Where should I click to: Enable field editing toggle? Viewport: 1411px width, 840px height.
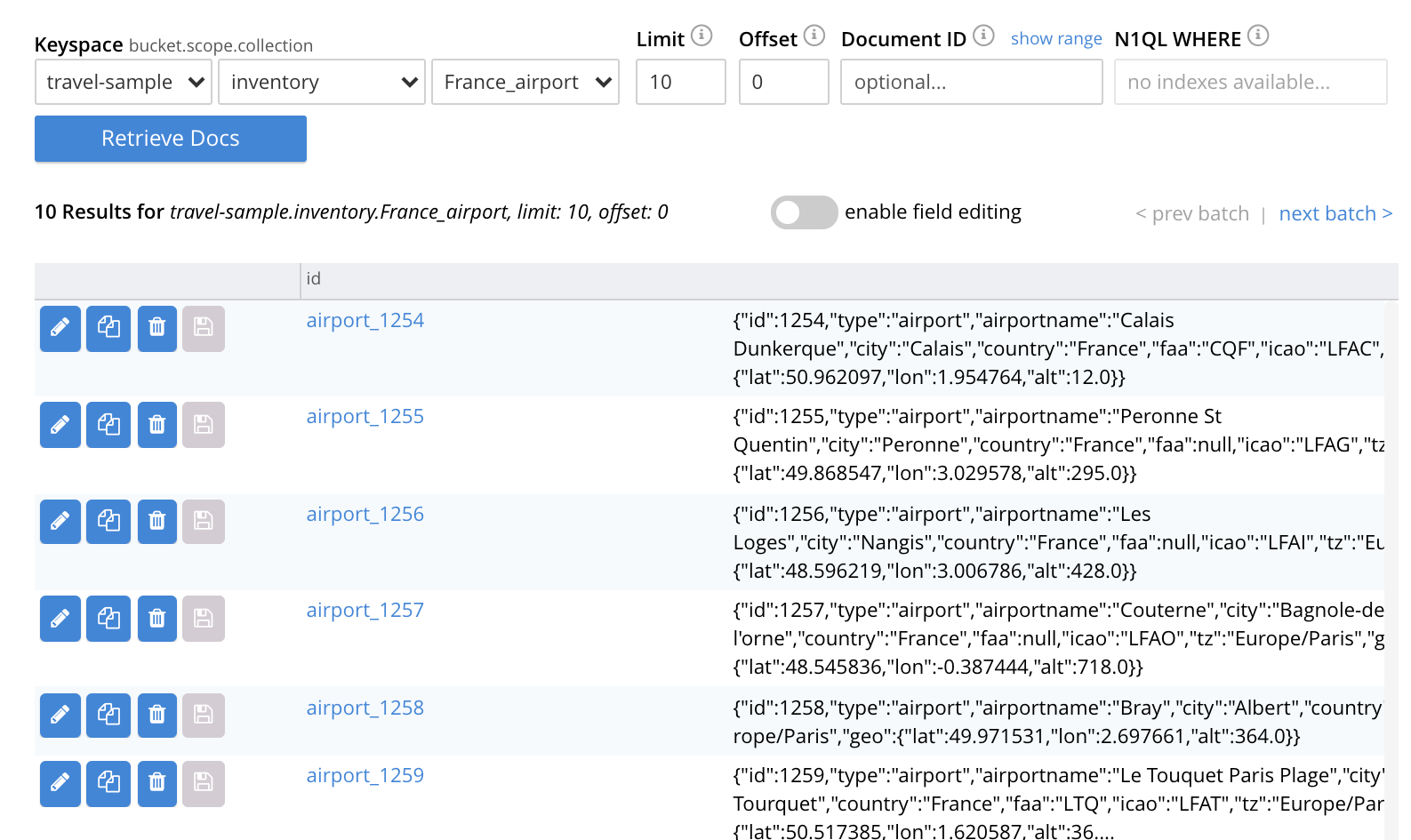[x=804, y=212]
